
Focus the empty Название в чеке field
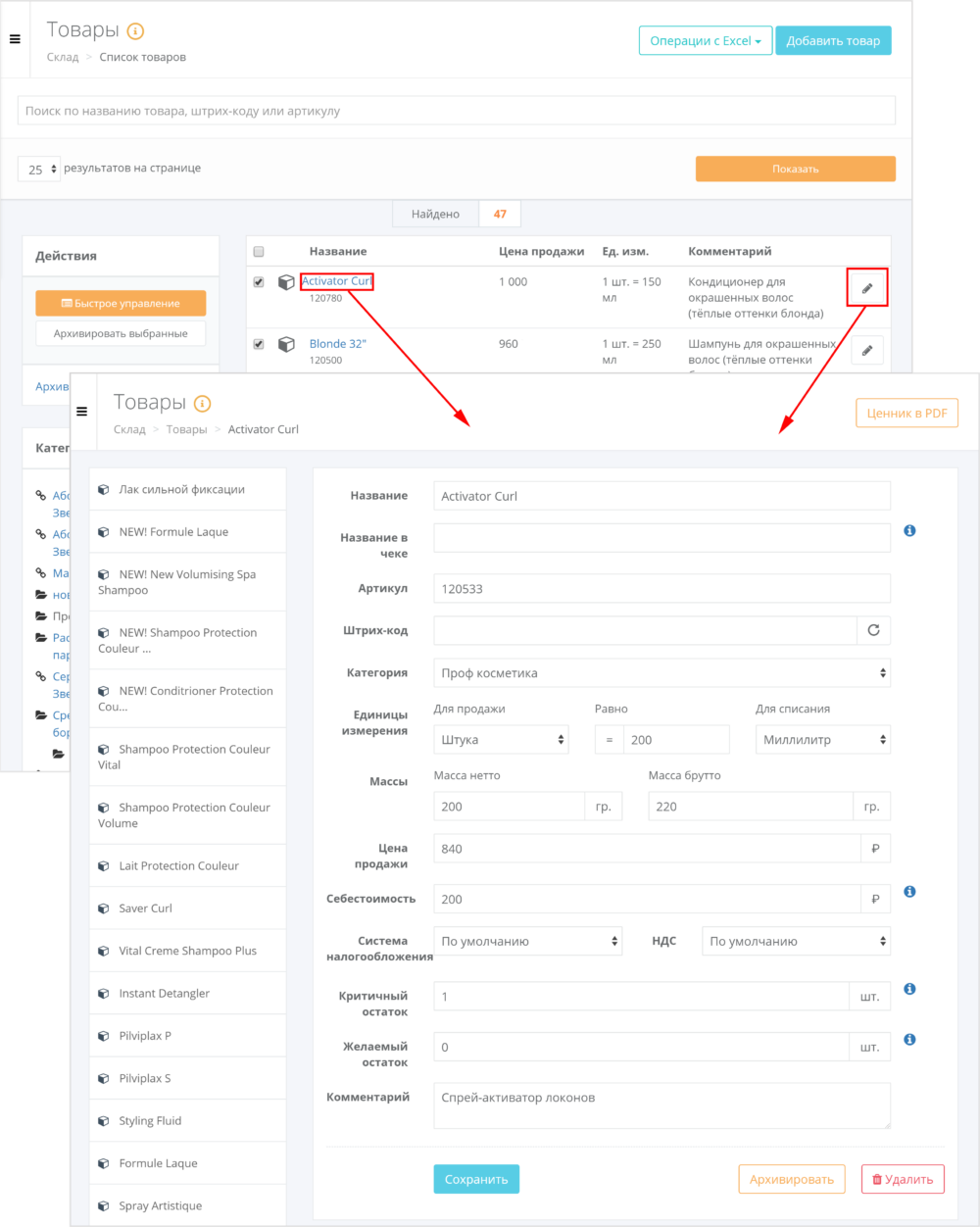[662, 537]
